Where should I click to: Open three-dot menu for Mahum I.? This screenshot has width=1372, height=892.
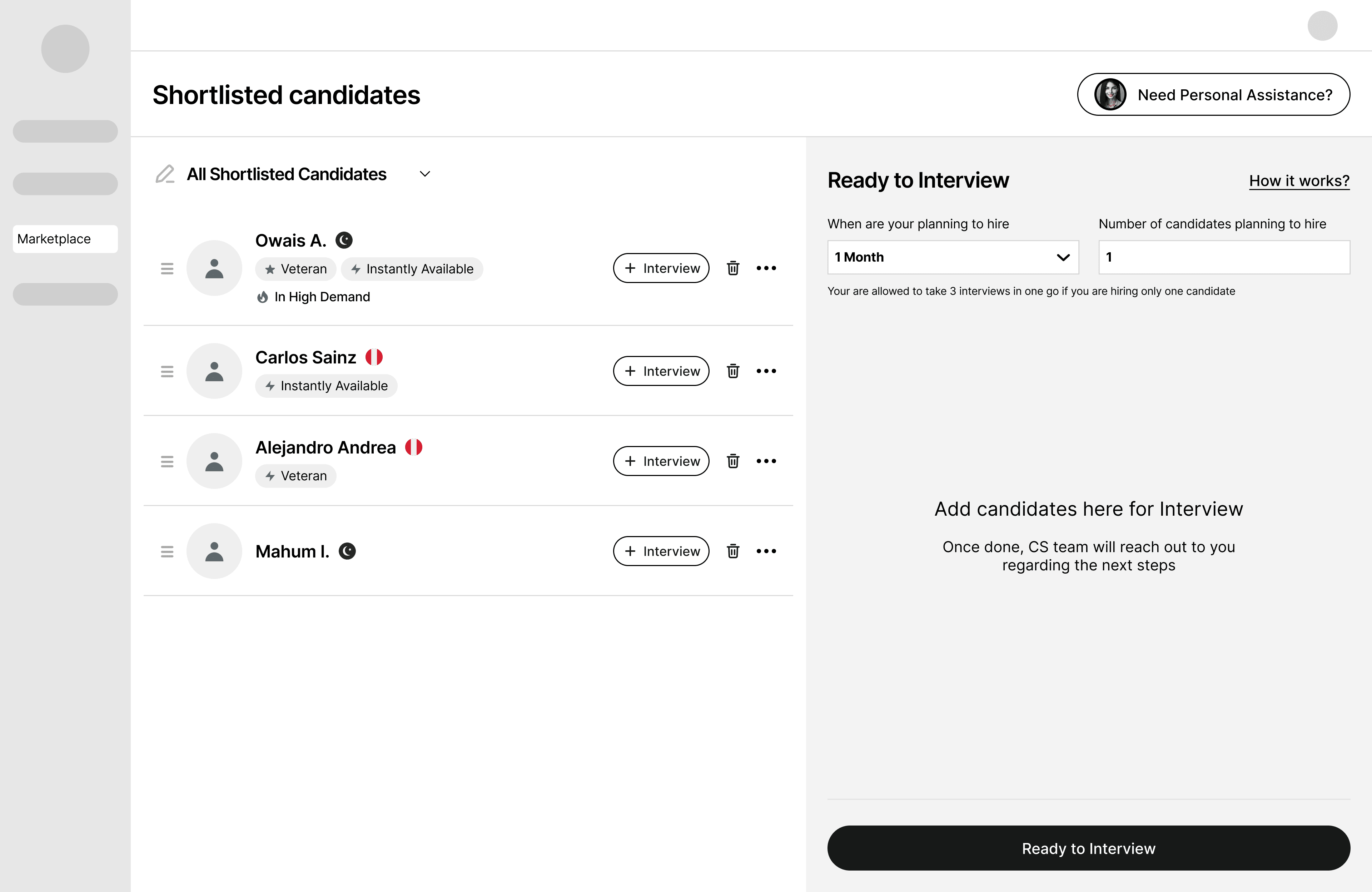click(766, 551)
